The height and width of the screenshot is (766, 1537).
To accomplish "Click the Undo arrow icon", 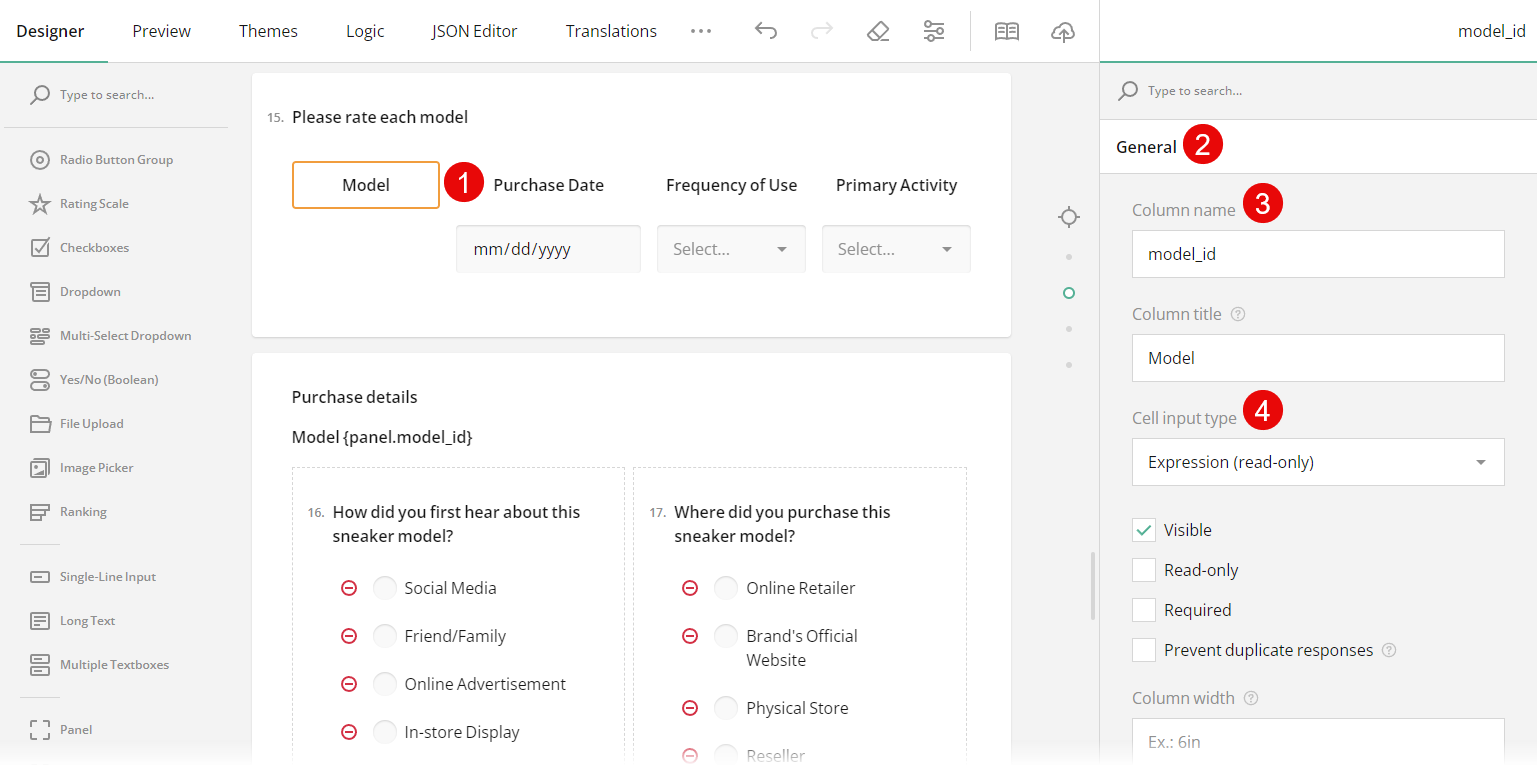I will [x=766, y=31].
